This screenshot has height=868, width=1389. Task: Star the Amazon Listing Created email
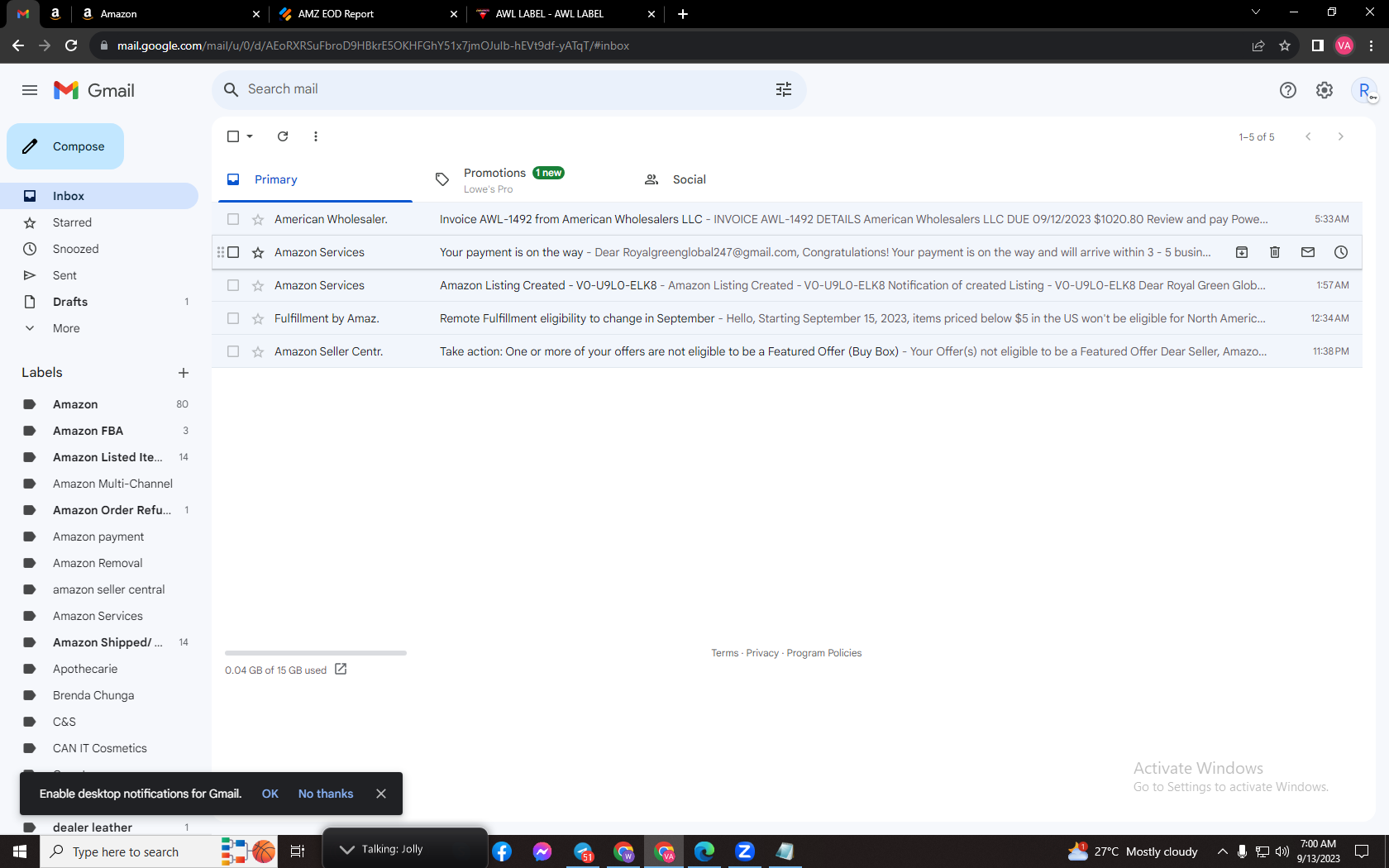point(258,285)
